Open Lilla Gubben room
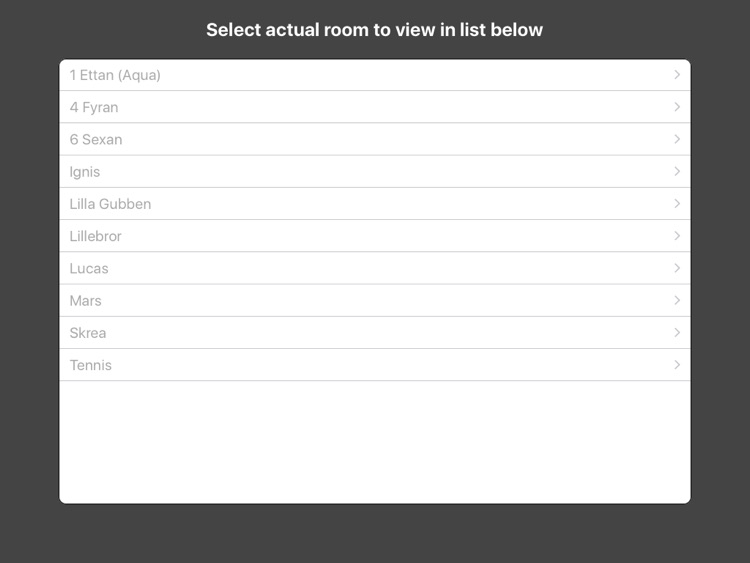 (x=110, y=204)
